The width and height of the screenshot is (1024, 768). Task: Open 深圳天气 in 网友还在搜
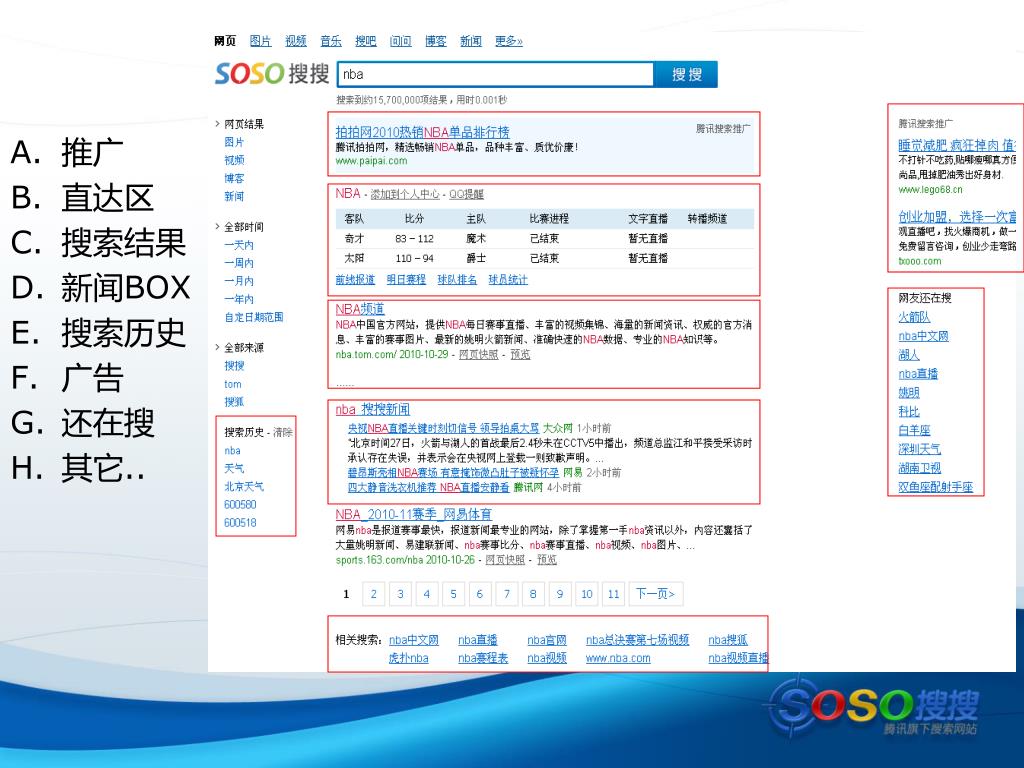tap(920, 449)
